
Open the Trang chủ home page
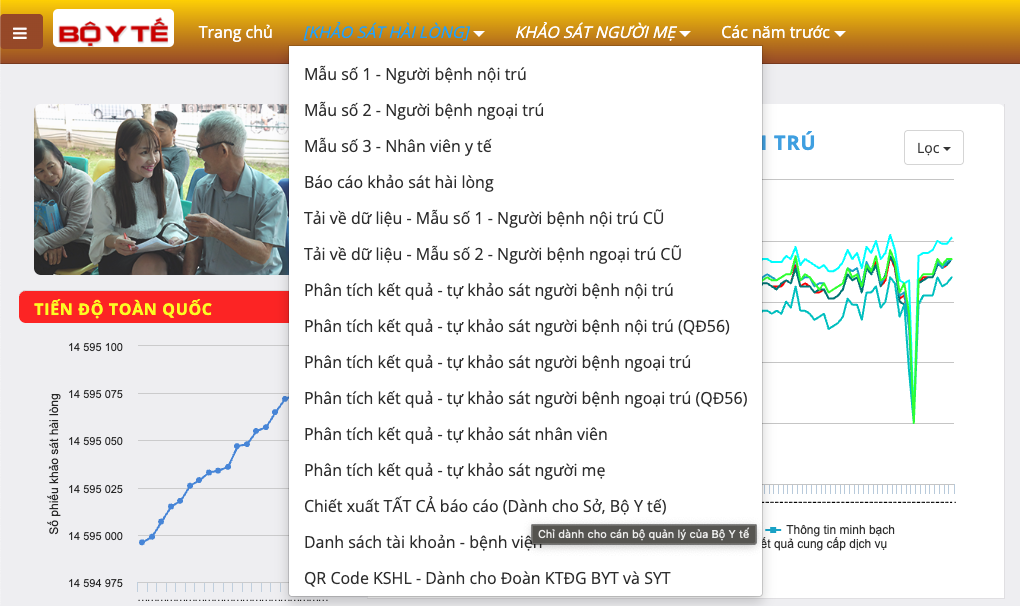point(235,32)
